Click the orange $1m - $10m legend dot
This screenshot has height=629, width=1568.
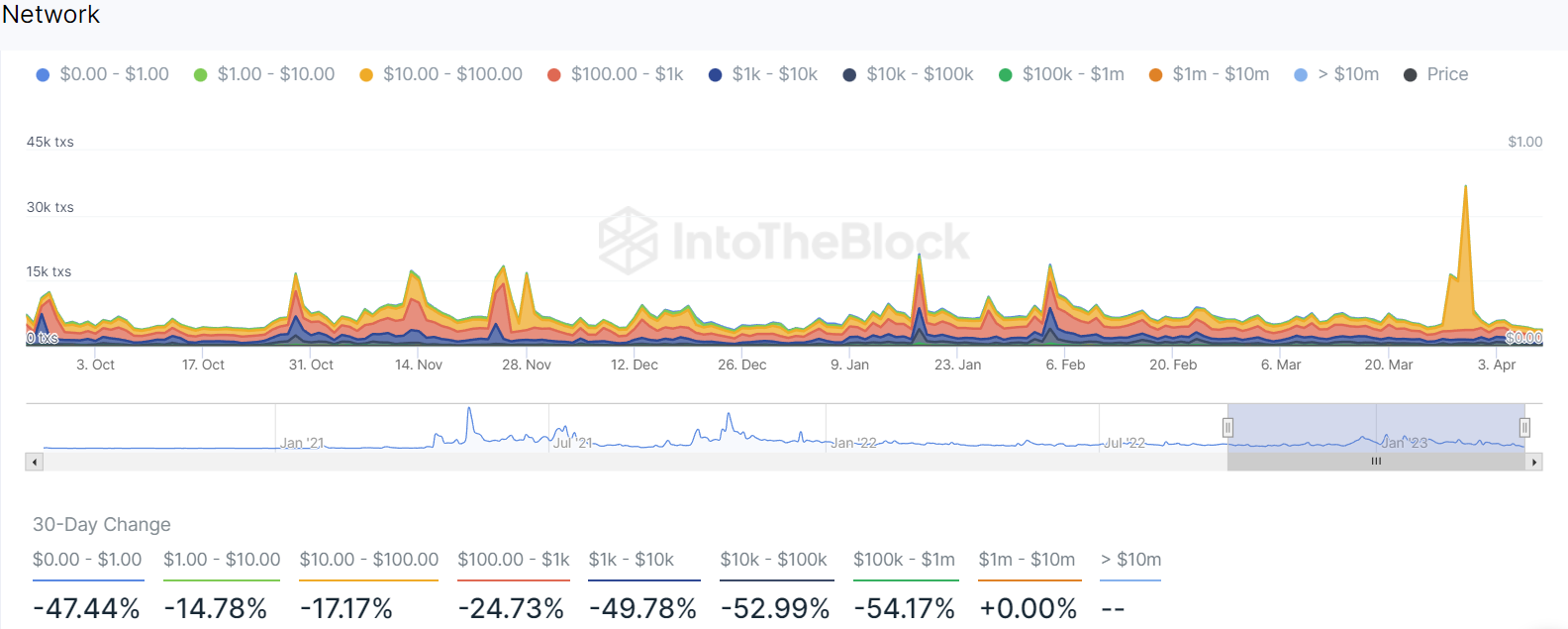[x=1155, y=75]
